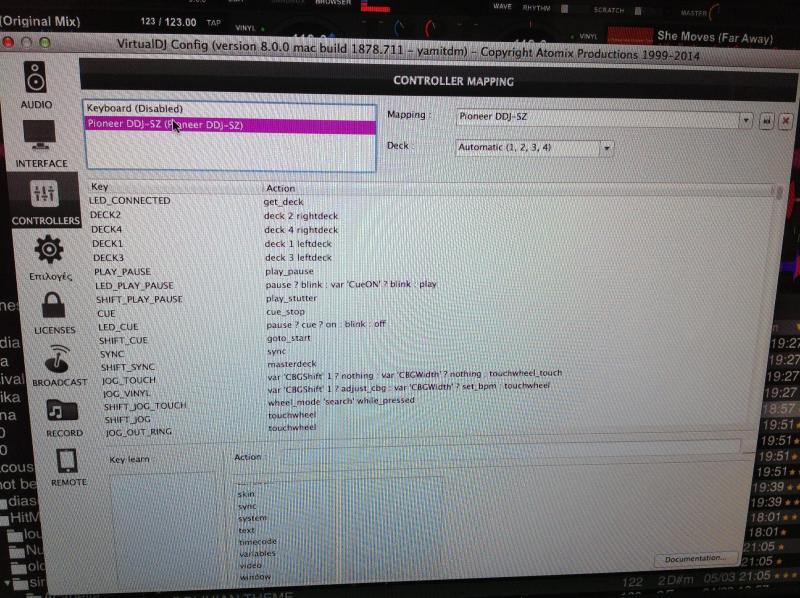Select the JOG_VINYL key row
Viewport: 800px width, 598px height.
tap(127, 394)
